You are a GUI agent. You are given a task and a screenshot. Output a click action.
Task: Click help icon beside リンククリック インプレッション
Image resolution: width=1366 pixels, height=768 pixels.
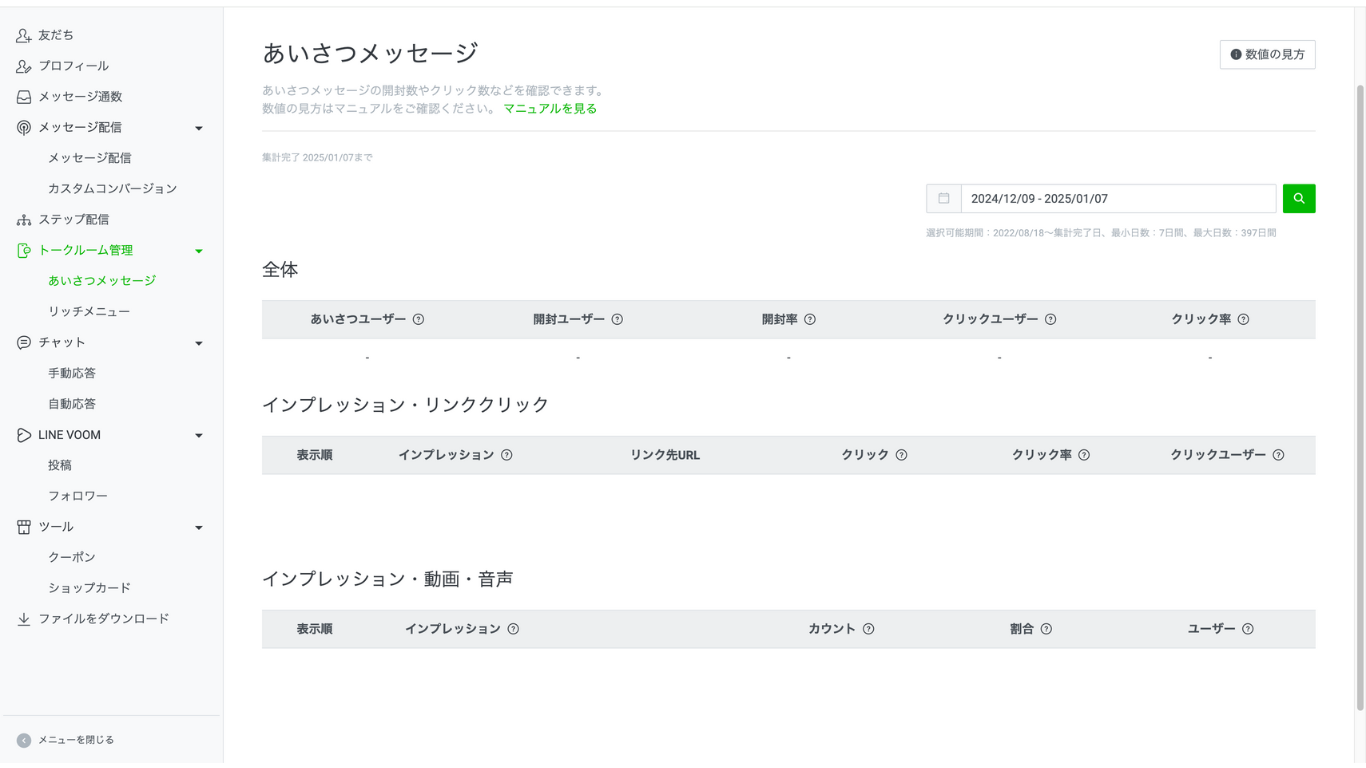(x=506, y=455)
